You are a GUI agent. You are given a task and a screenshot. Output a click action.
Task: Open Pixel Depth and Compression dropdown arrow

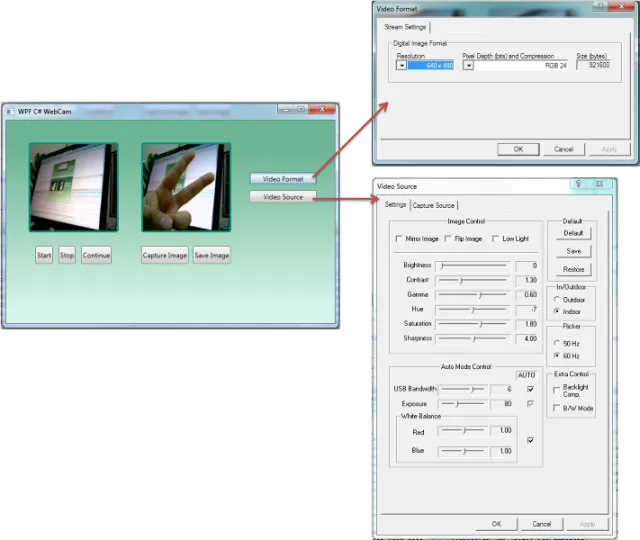point(468,65)
